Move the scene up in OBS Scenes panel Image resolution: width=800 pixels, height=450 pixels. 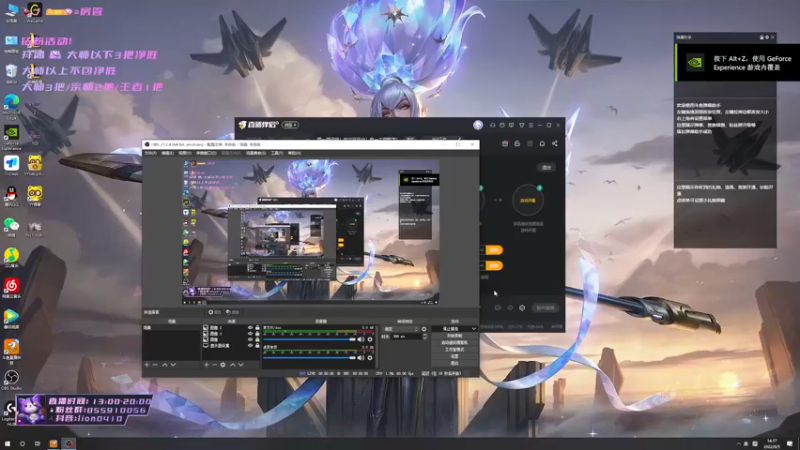coord(165,365)
